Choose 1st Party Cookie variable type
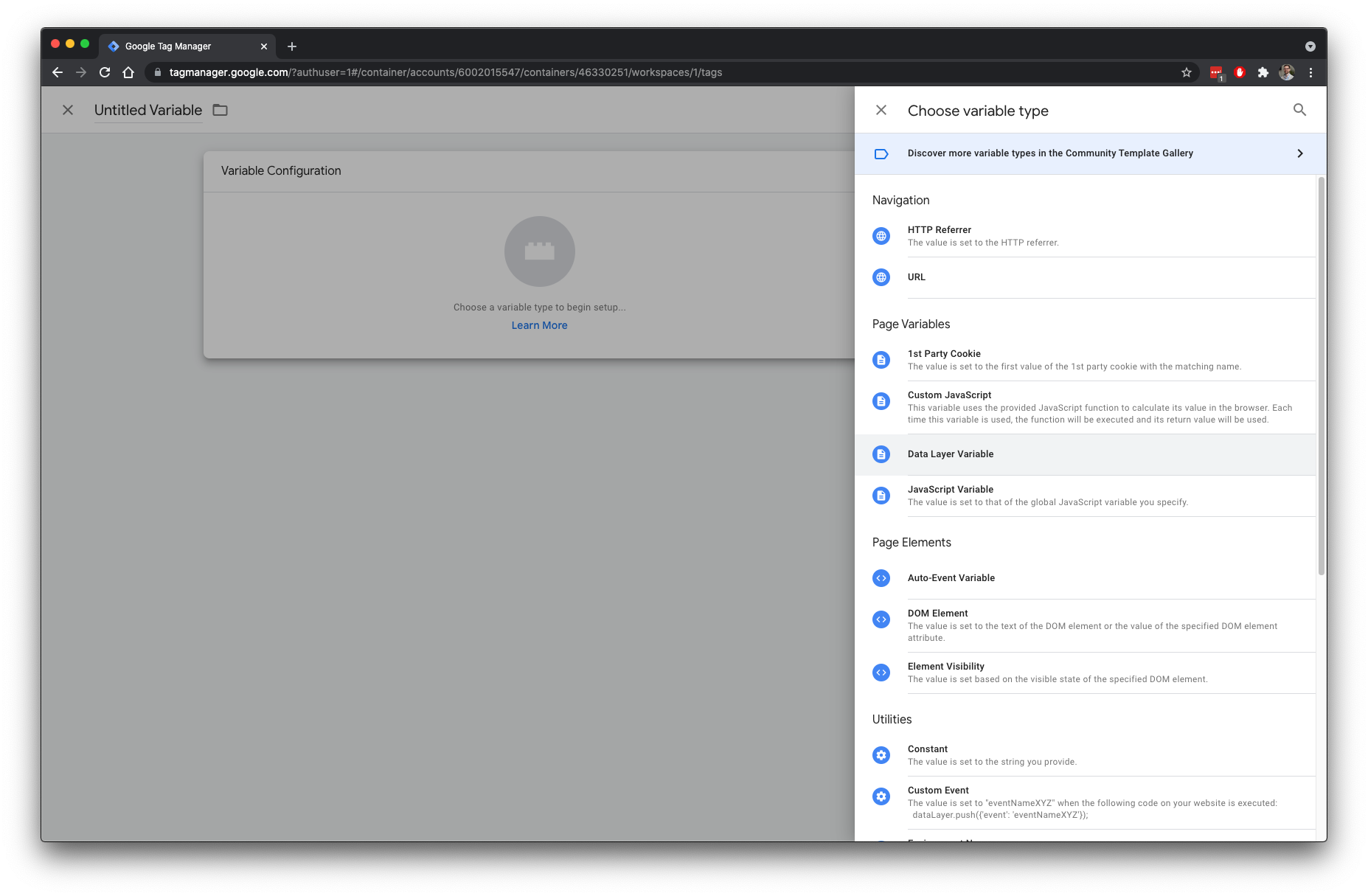Image resolution: width=1368 pixels, height=896 pixels. 1086,360
